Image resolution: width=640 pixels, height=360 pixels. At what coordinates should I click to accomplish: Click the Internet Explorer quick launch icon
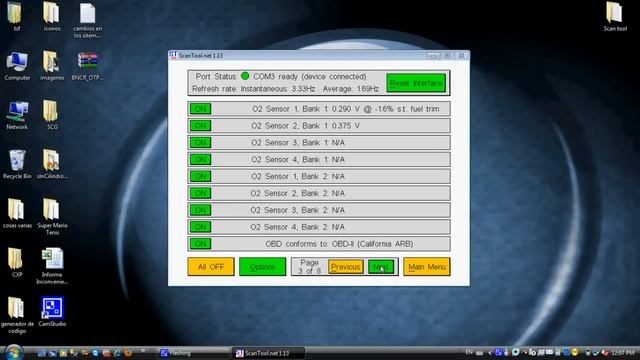point(117,353)
